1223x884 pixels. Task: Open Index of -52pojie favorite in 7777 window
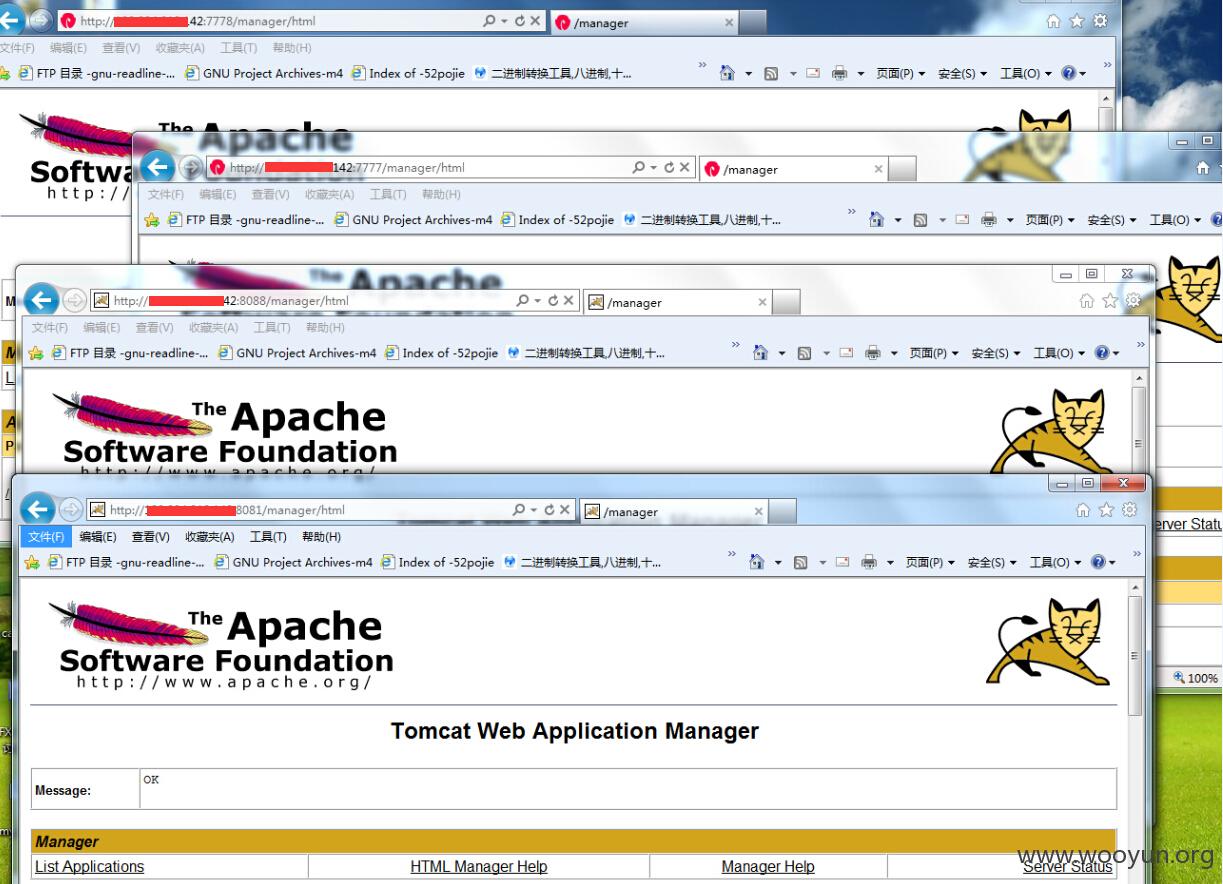(559, 219)
